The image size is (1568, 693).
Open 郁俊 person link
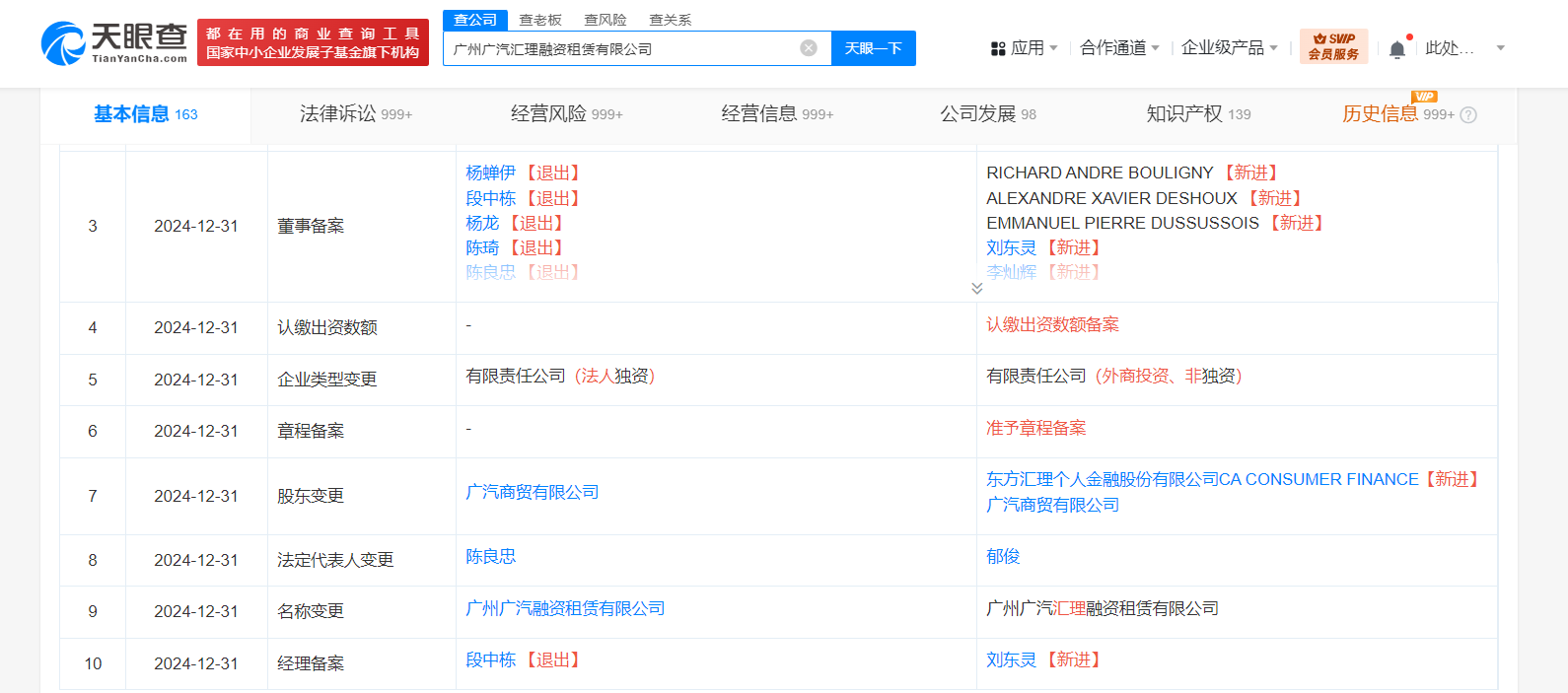[1003, 556]
